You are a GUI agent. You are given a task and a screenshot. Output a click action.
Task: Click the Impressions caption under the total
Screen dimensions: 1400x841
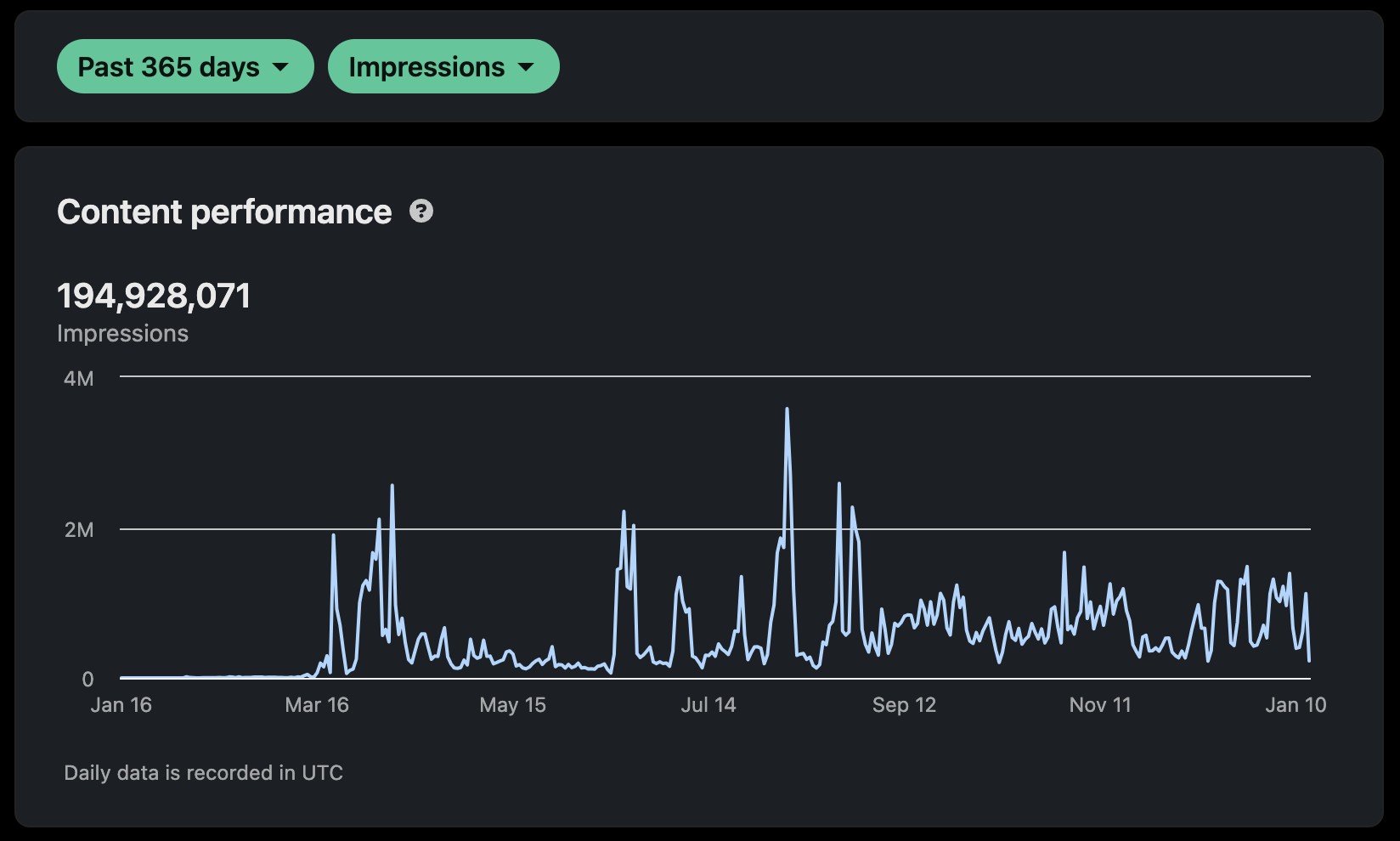point(122,334)
